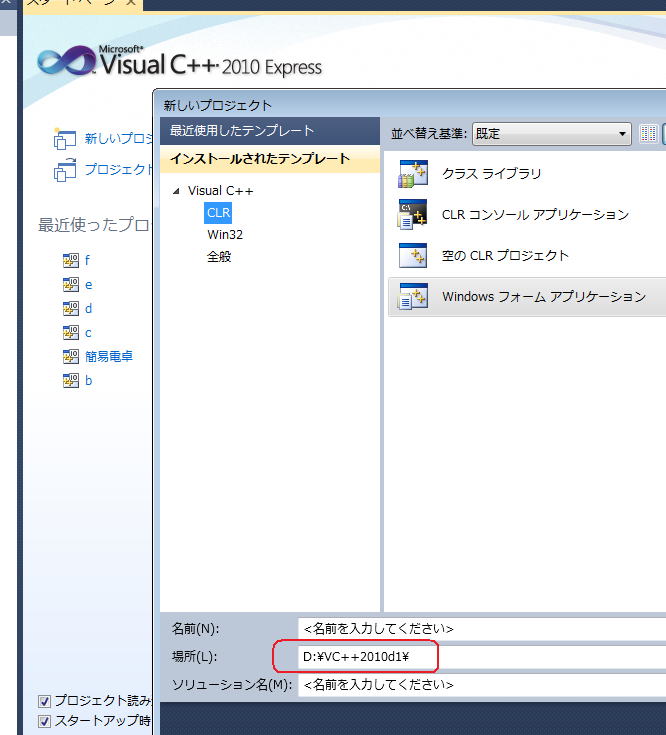
Task: Click the icon of recent project e
Action: [x=71, y=285]
